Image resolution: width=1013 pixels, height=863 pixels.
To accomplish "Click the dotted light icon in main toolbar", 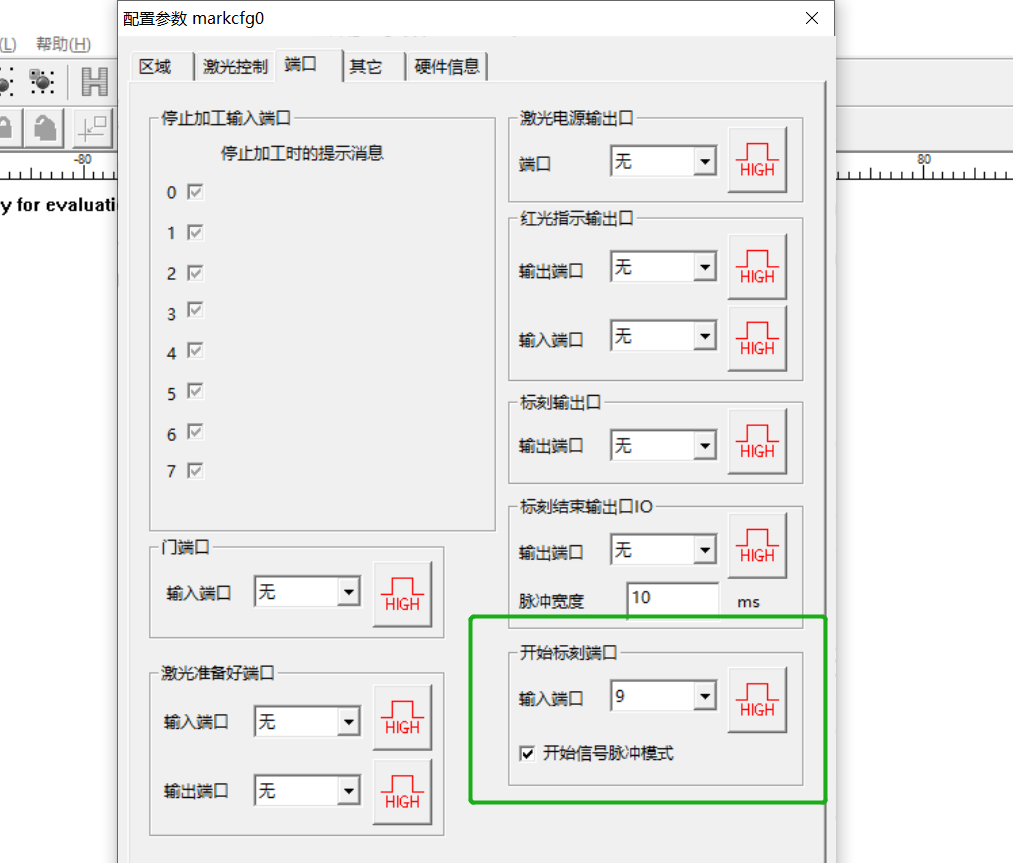I will tap(42, 82).
